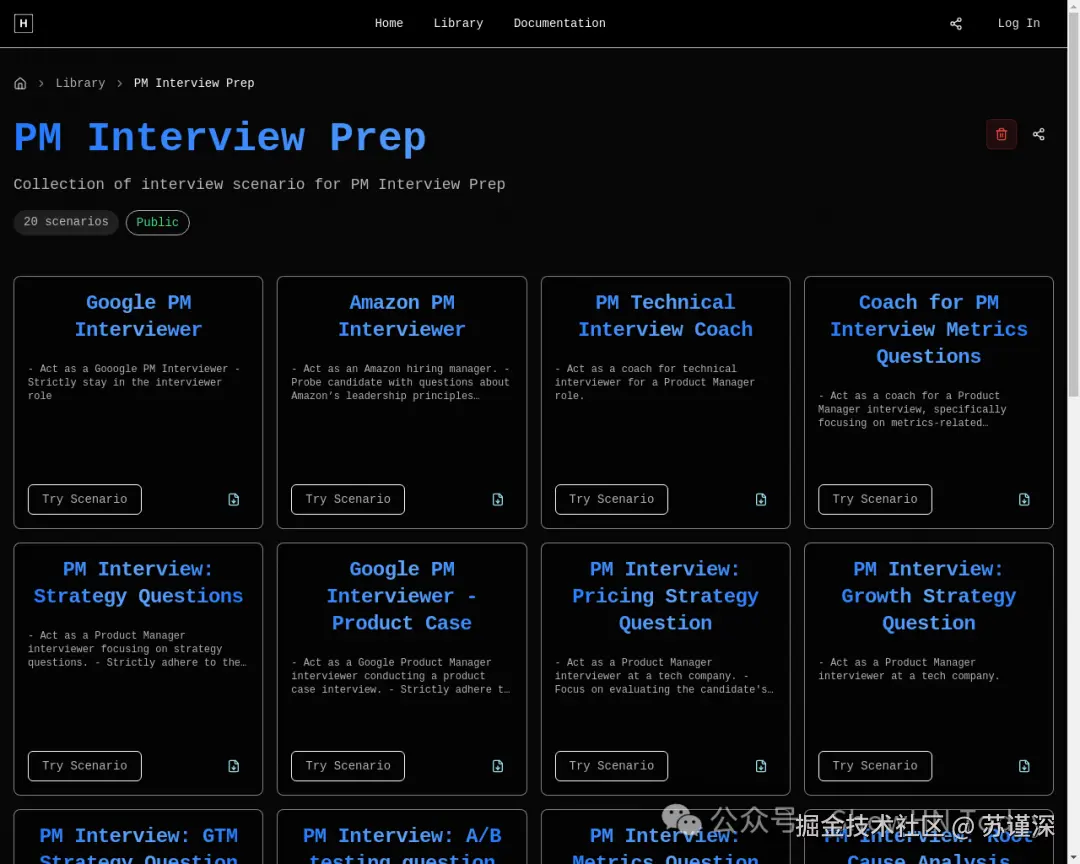Try Scenario for Google PM Product Case
Screen dimensions: 1080x864
[x=348, y=766]
